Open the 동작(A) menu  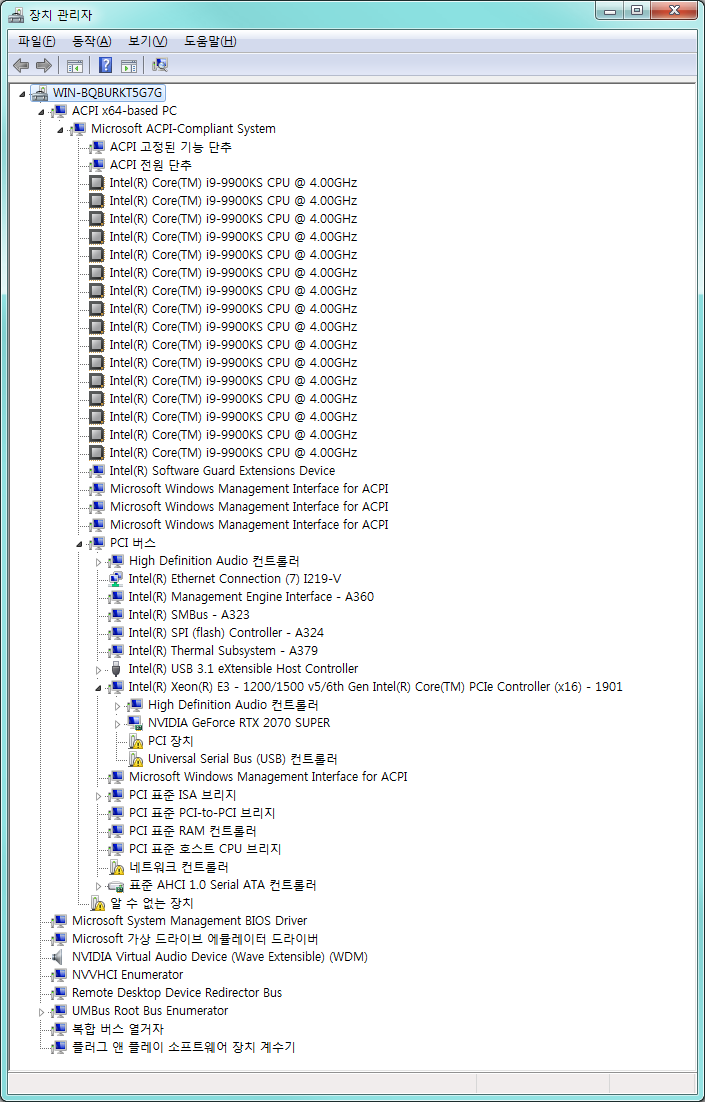92,41
